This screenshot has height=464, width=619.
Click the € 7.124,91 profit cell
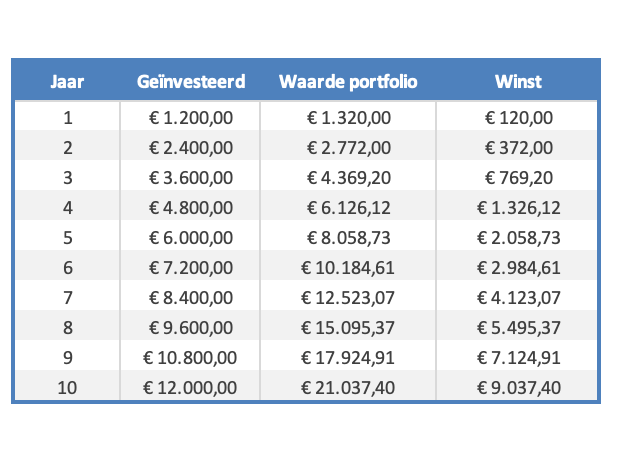[518, 358]
